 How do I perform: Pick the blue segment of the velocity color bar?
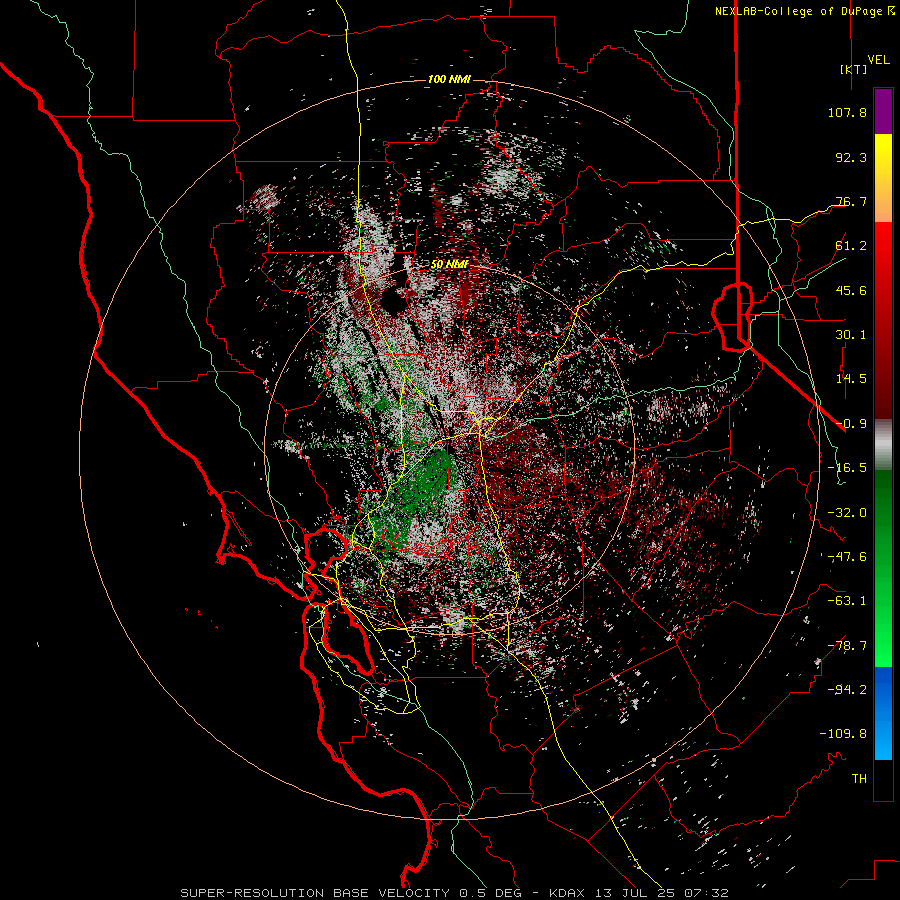point(883,713)
